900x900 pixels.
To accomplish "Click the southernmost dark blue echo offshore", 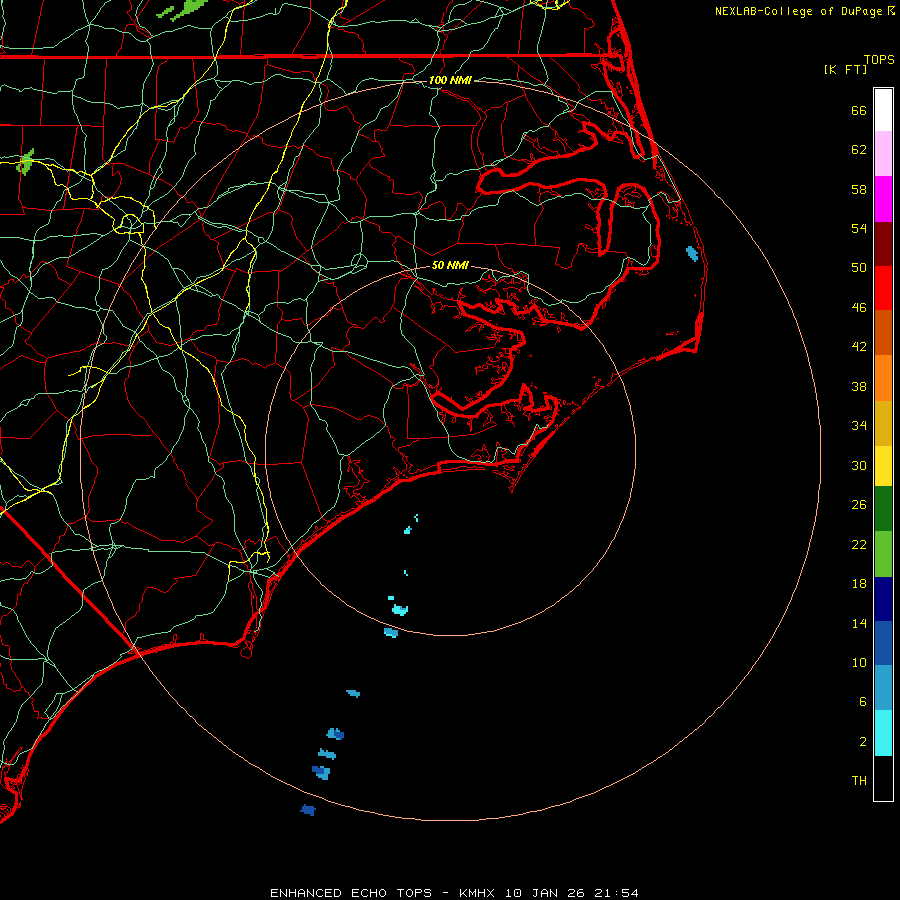I will [308, 810].
